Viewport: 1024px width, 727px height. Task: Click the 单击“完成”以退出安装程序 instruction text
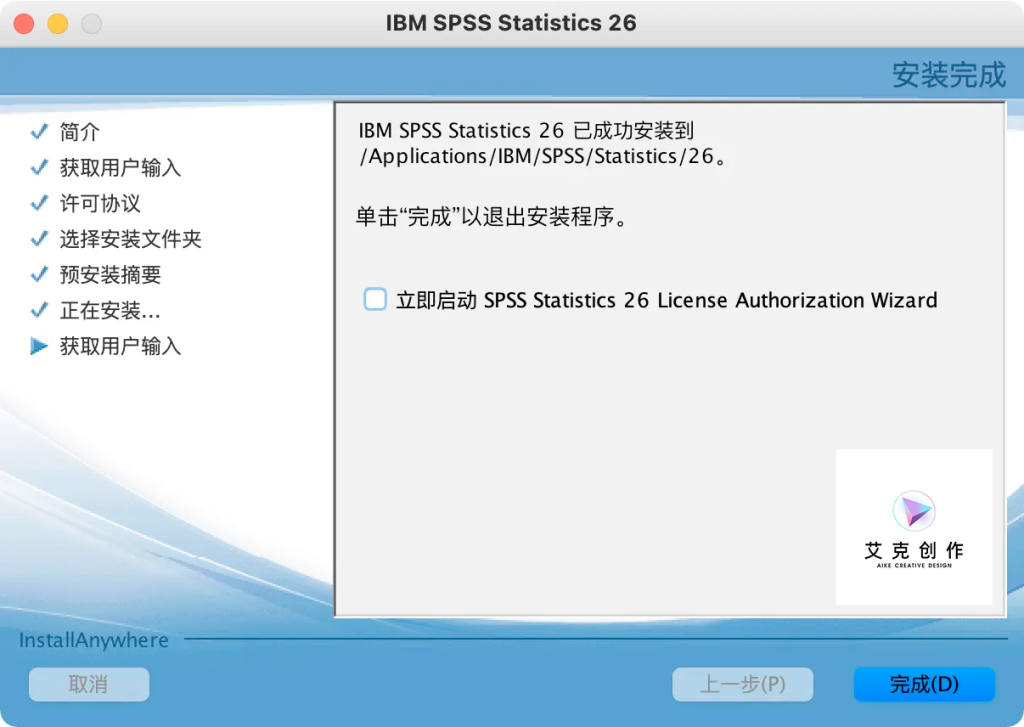(491, 216)
